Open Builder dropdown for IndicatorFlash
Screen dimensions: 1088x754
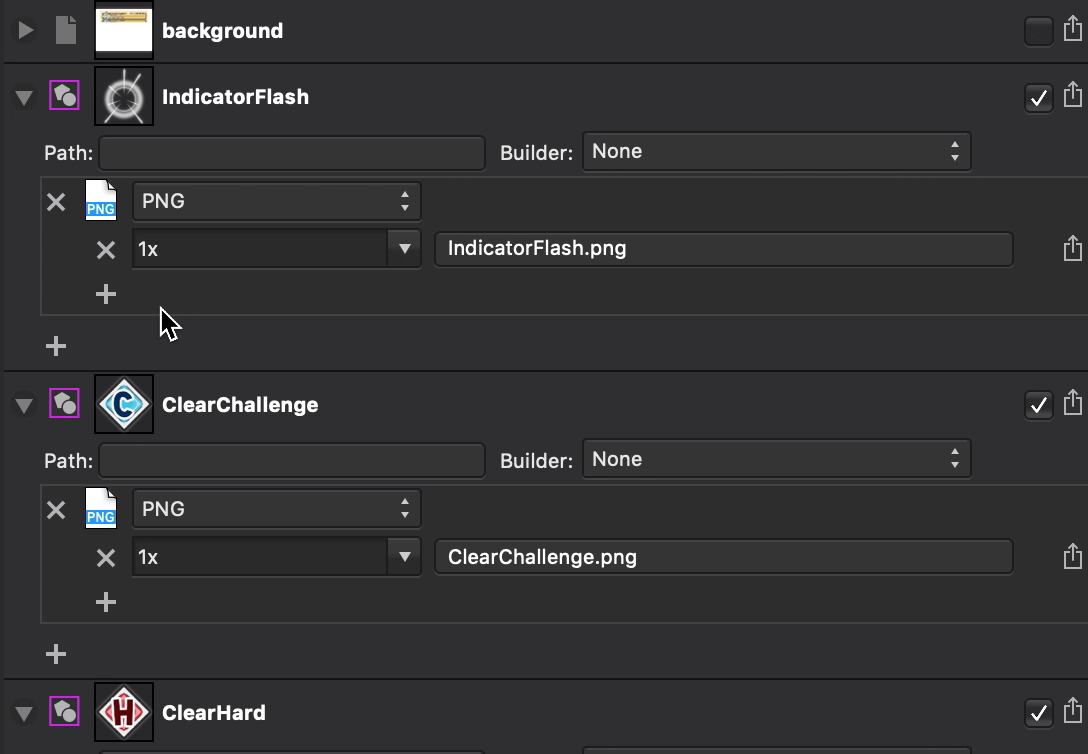(x=776, y=151)
